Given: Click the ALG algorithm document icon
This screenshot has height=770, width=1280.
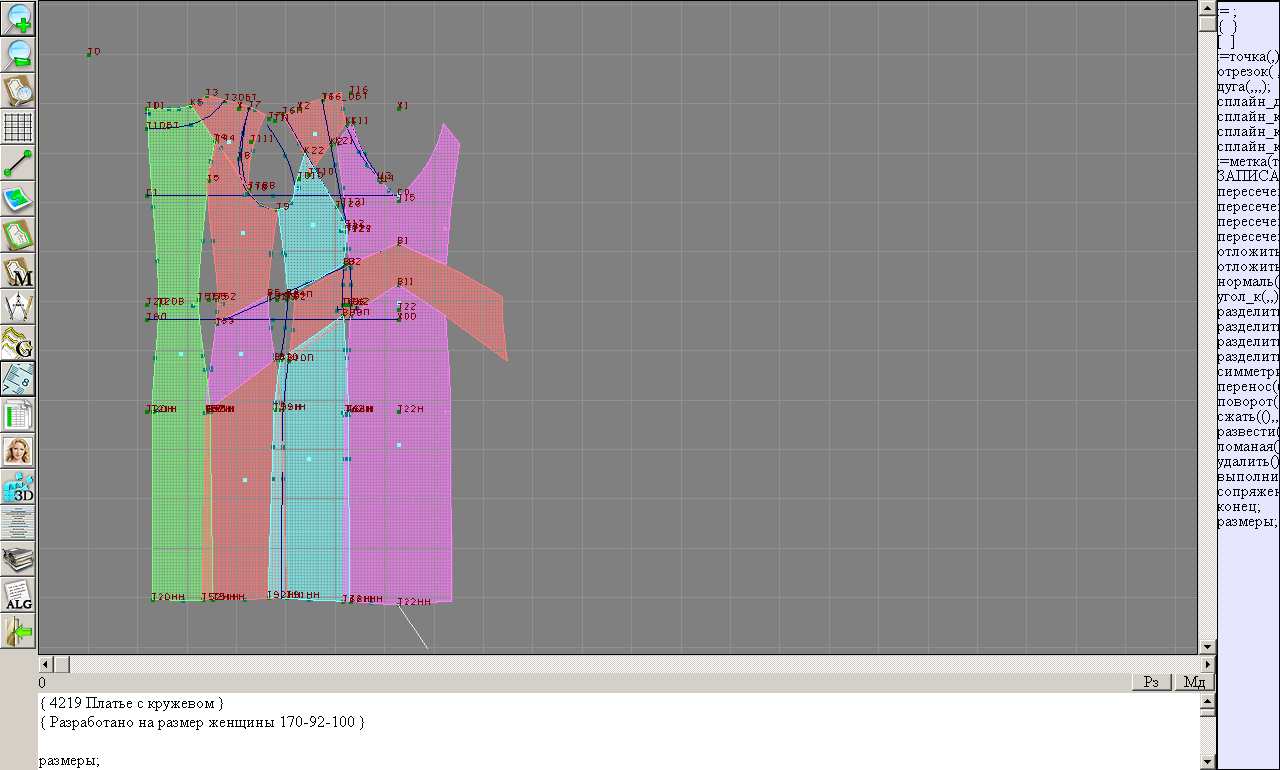Looking at the screenshot, I should (x=18, y=595).
